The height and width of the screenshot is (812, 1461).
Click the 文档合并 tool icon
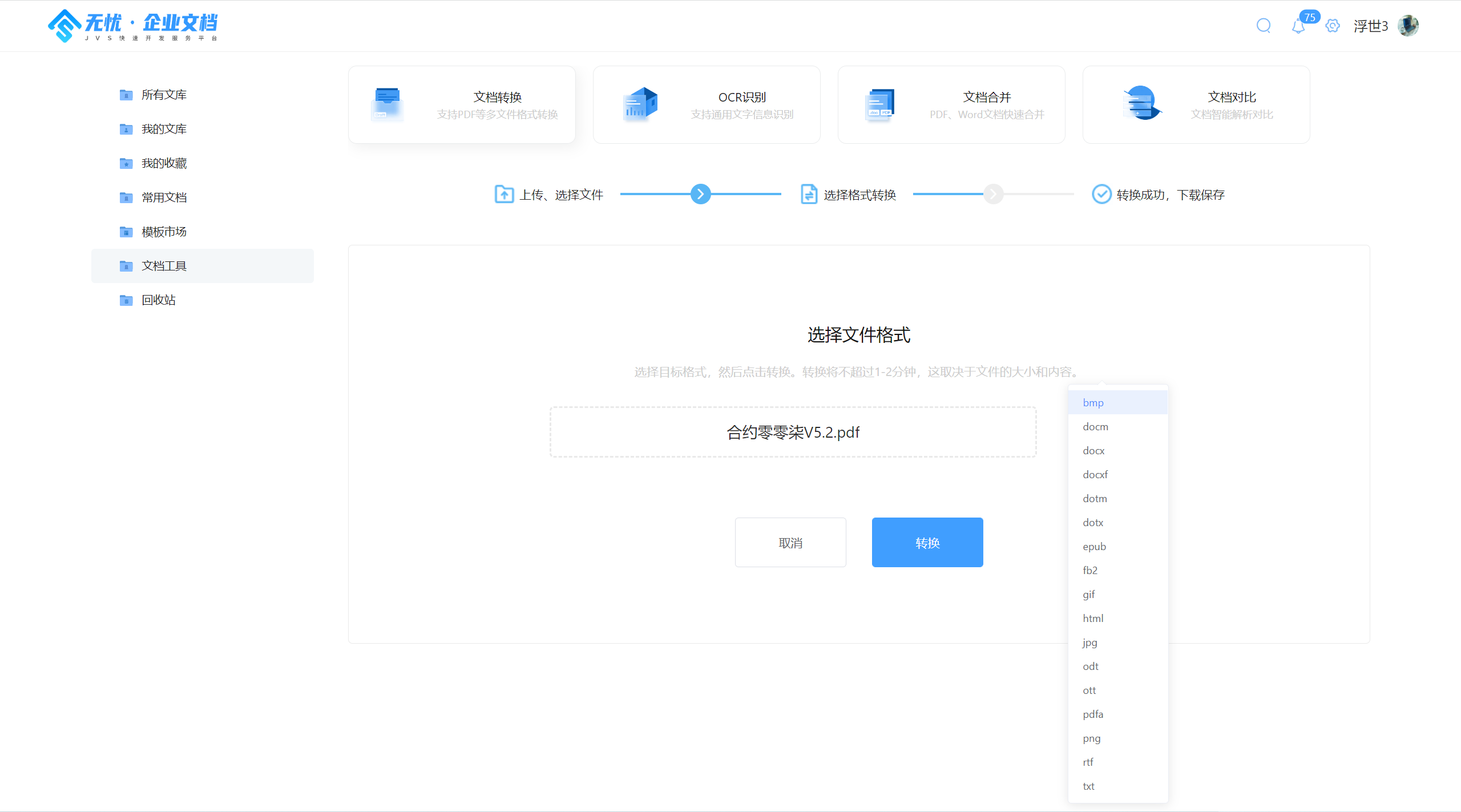(x=879, y=104)
